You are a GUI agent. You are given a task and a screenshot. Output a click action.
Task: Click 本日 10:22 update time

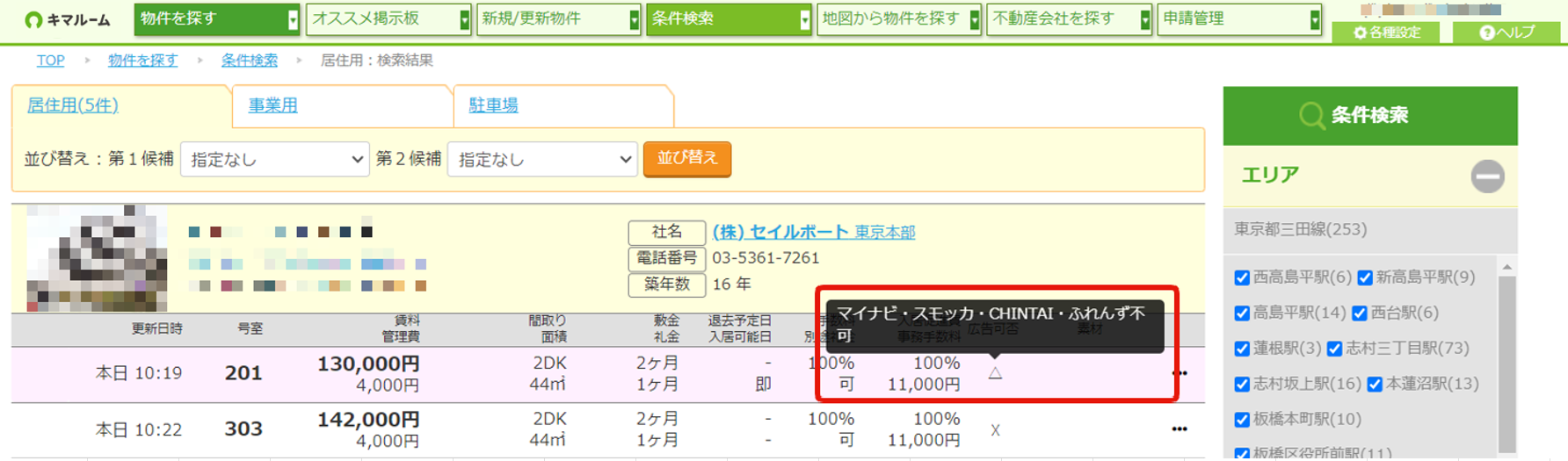coord(139,429)
